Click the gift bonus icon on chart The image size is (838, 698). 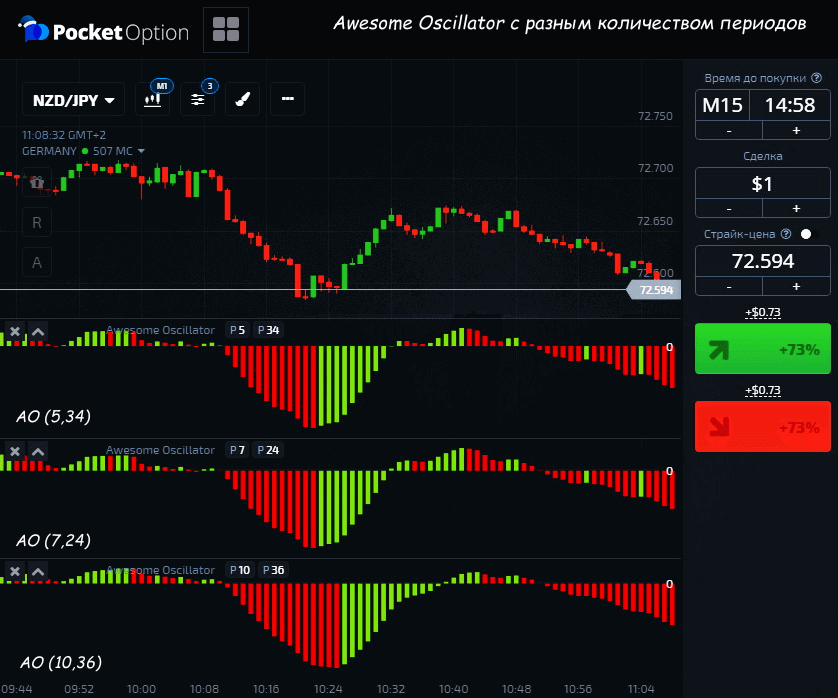37,182
